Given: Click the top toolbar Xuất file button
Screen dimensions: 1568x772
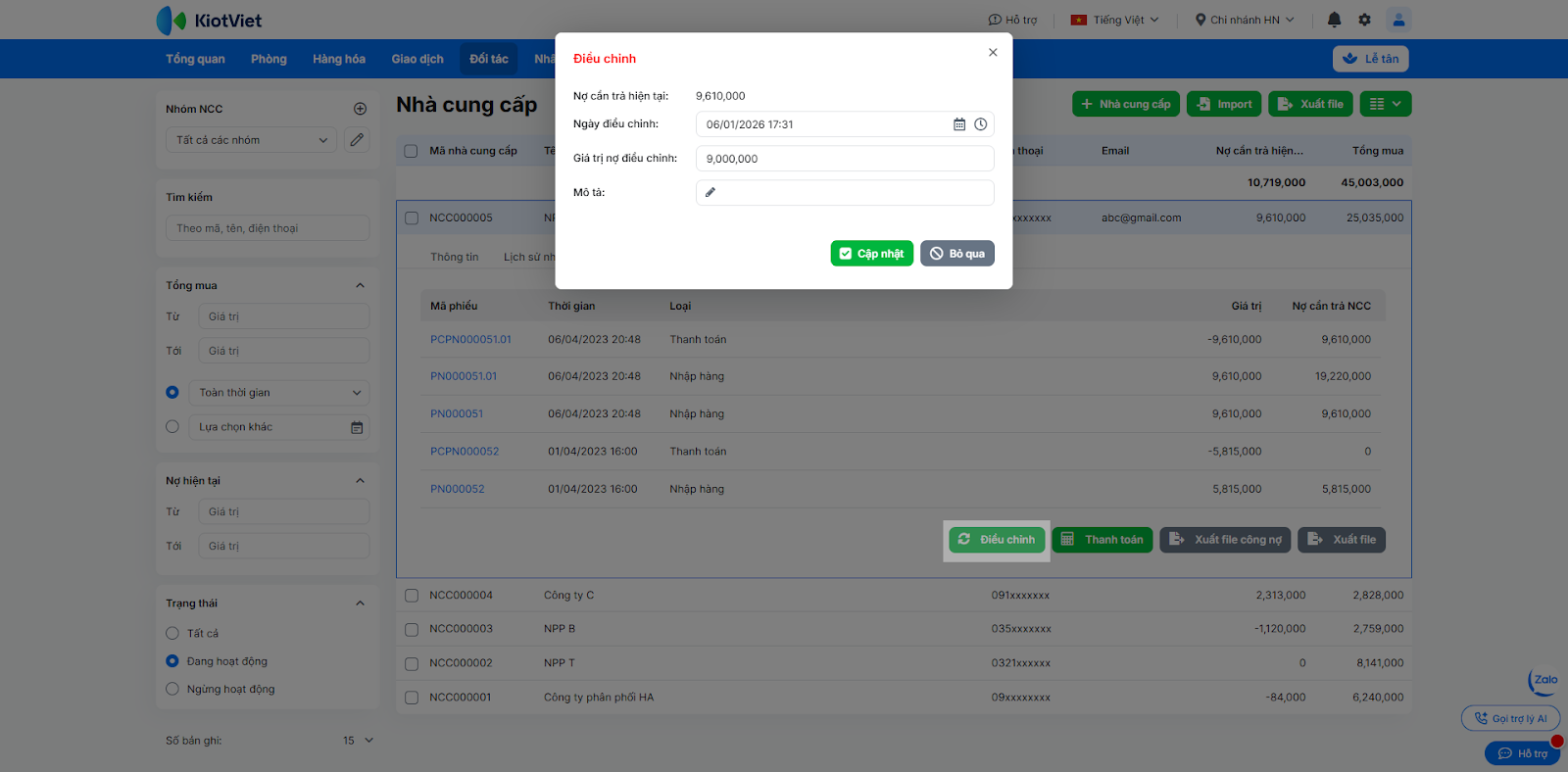Looking at the screenshot, I should (x=1310, y=104).
